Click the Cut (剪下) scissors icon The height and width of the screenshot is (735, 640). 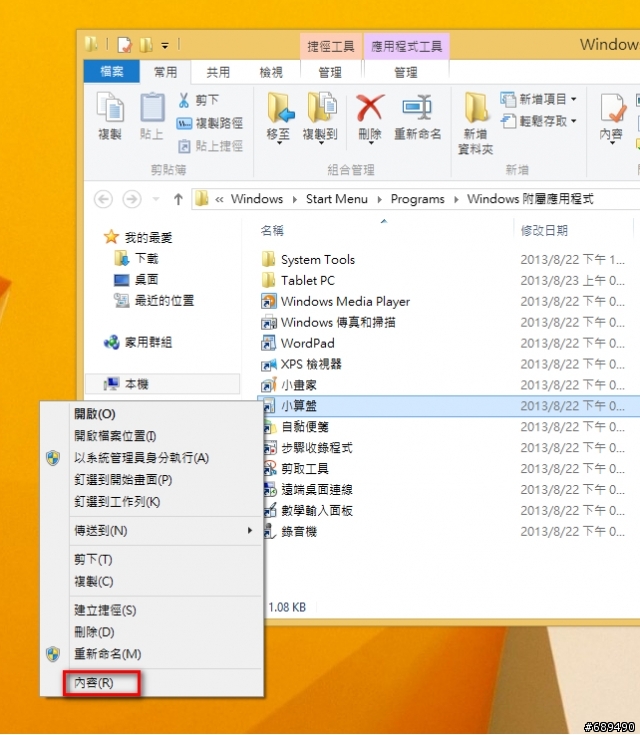click(x=183, y=100)
